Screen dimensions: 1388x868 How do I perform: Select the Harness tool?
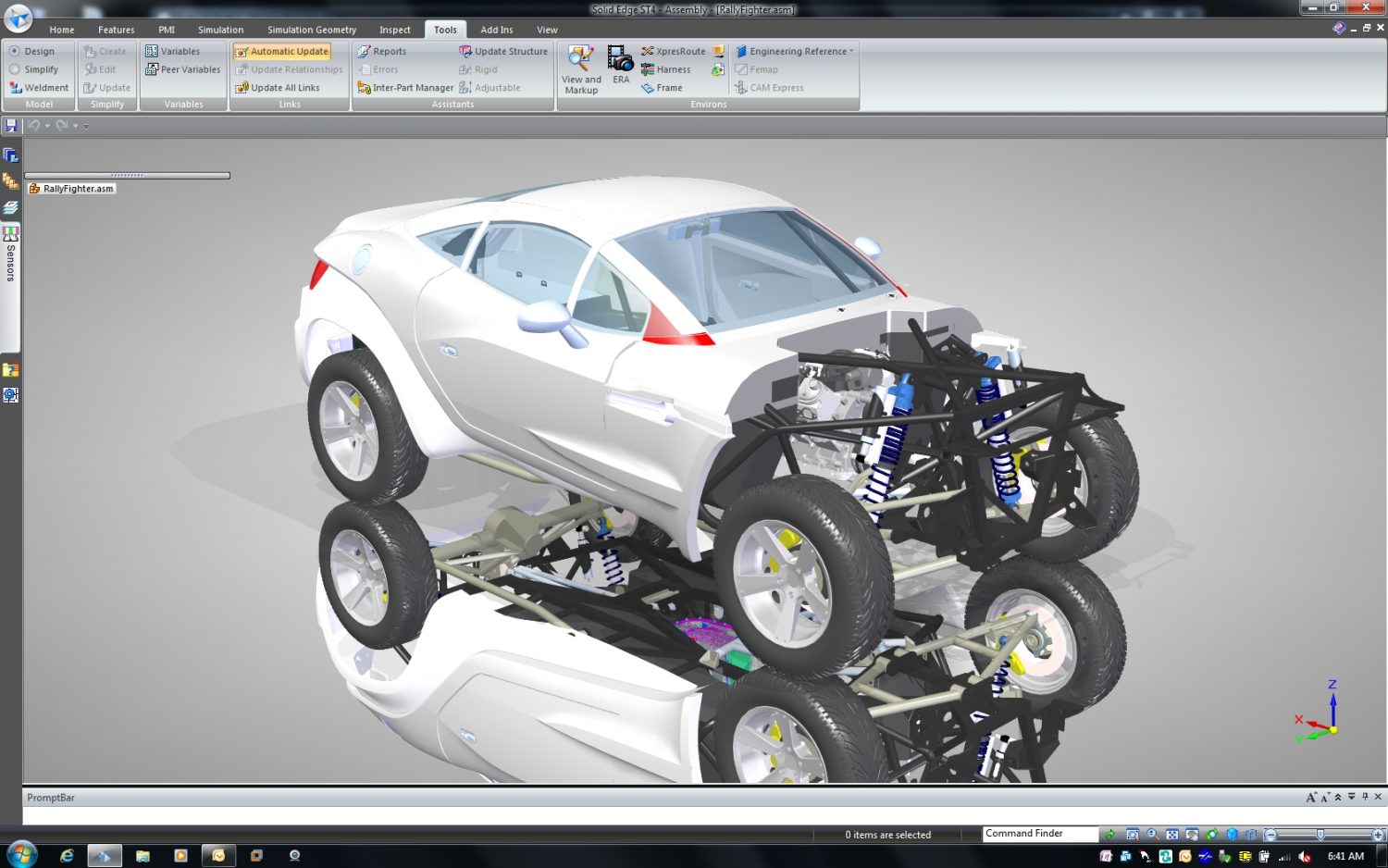(x=668, y=69)
